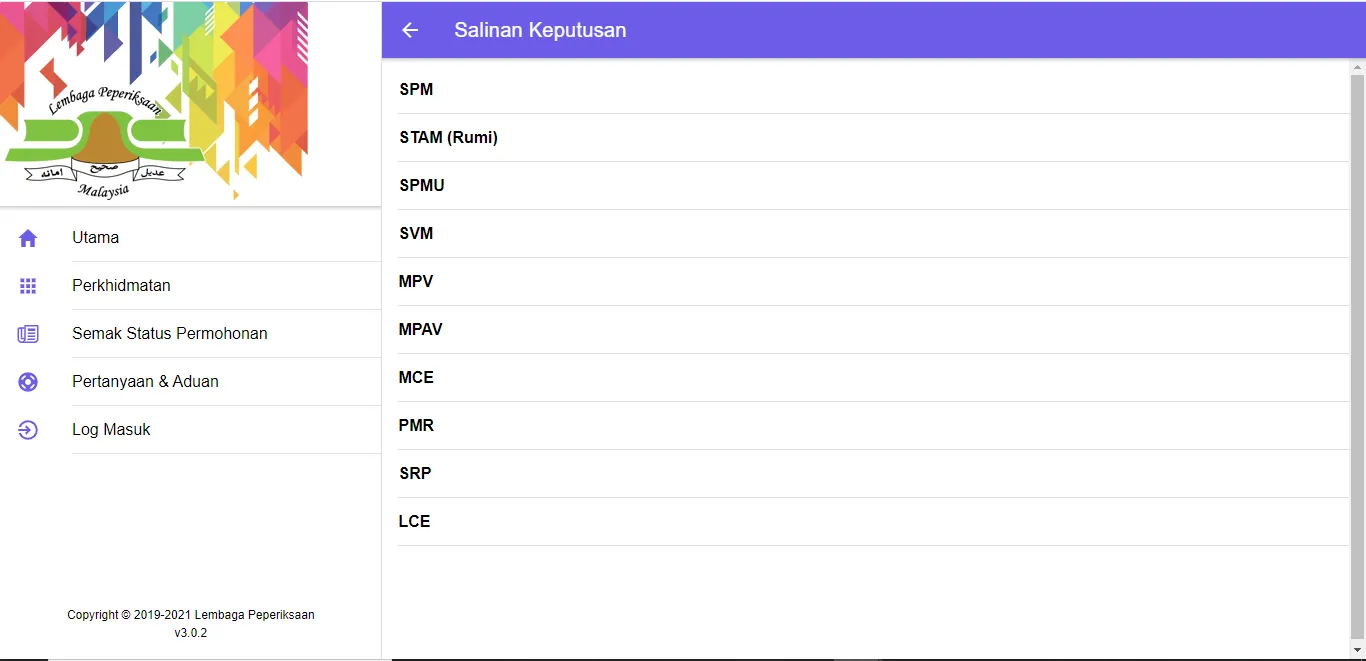This screenshot has width=1366, height=661.
Task: Open Pertanyaan & Aduan
Action: coord(191,382)
